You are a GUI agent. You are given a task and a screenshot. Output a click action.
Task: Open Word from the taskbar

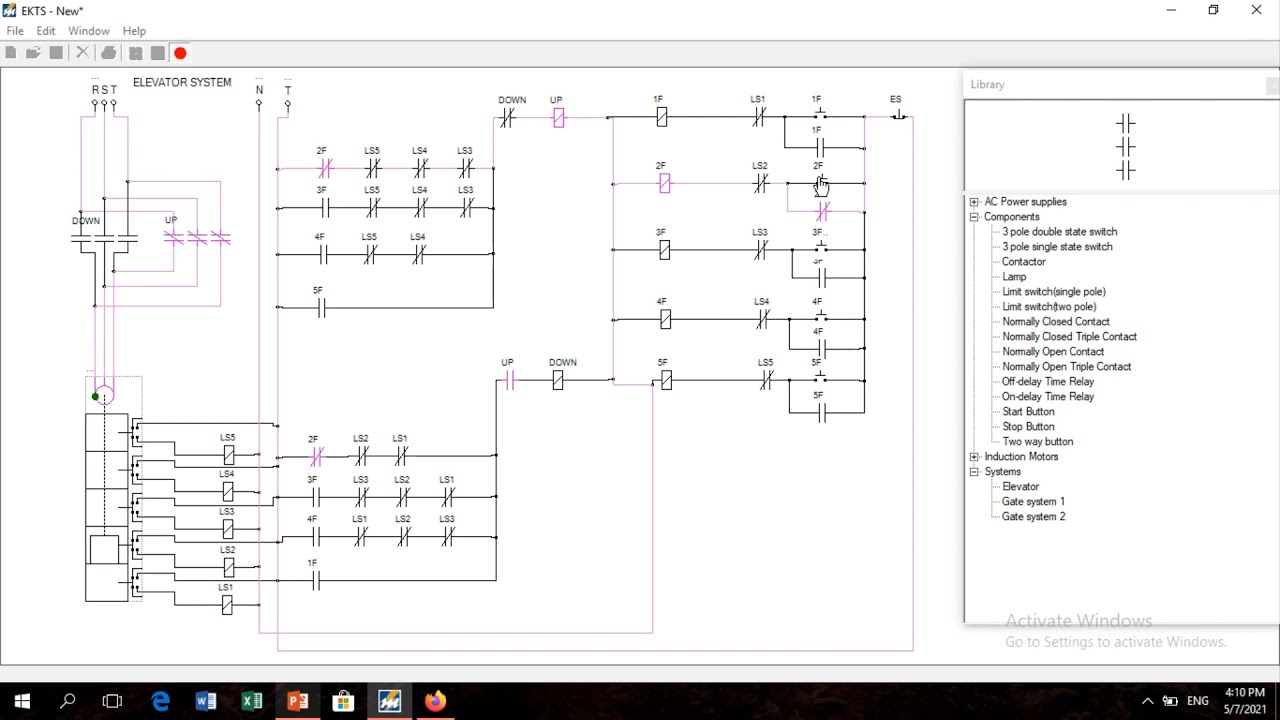pos(206,701)
